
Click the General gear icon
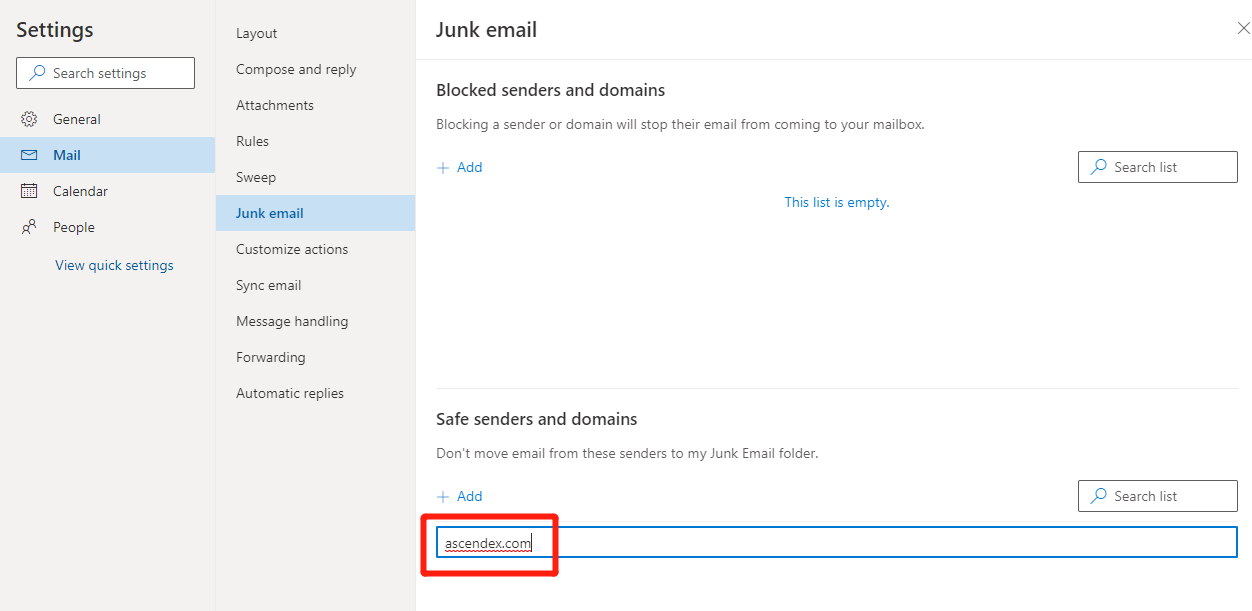29,119
